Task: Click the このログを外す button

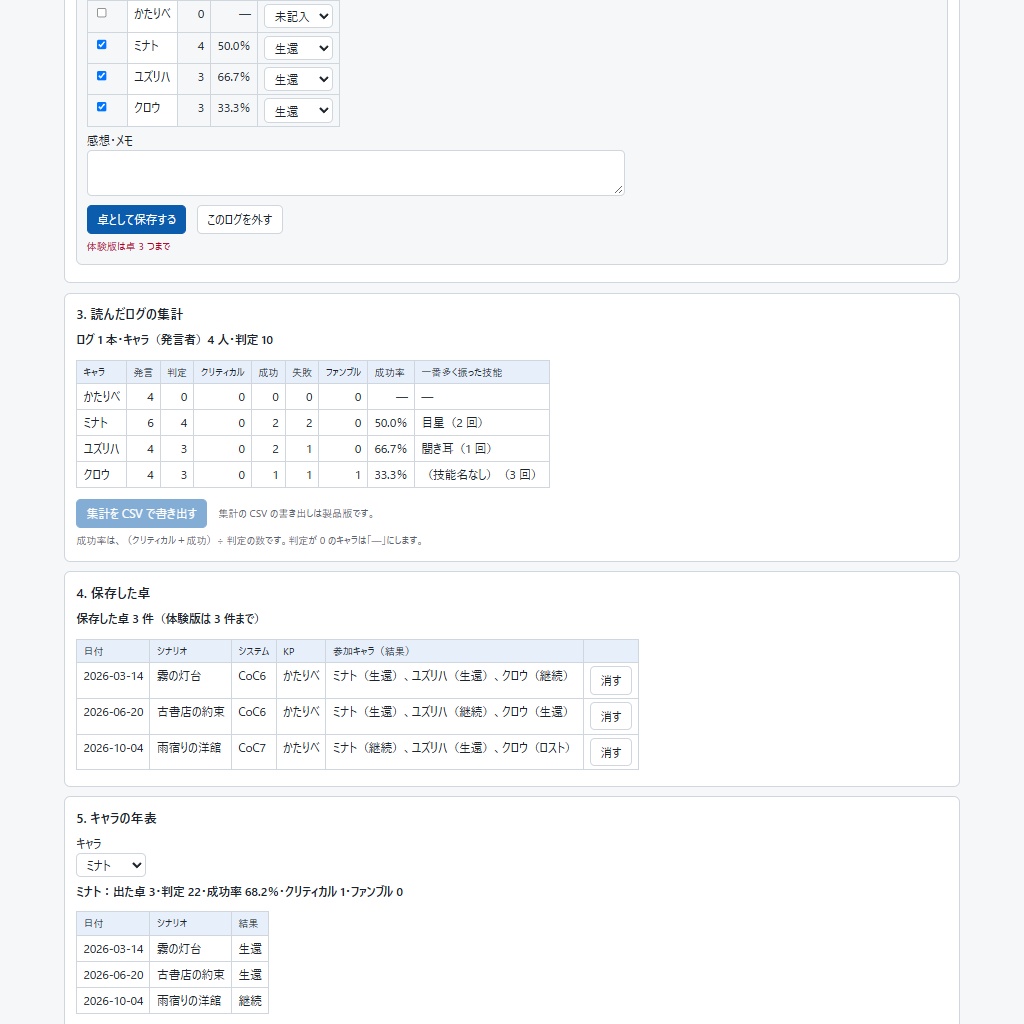Action: [x=240, y=219]
